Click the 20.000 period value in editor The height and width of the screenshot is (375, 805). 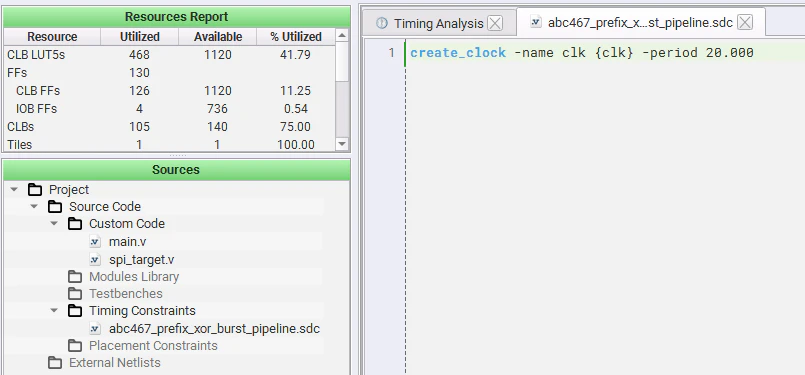tap(730, 52)
